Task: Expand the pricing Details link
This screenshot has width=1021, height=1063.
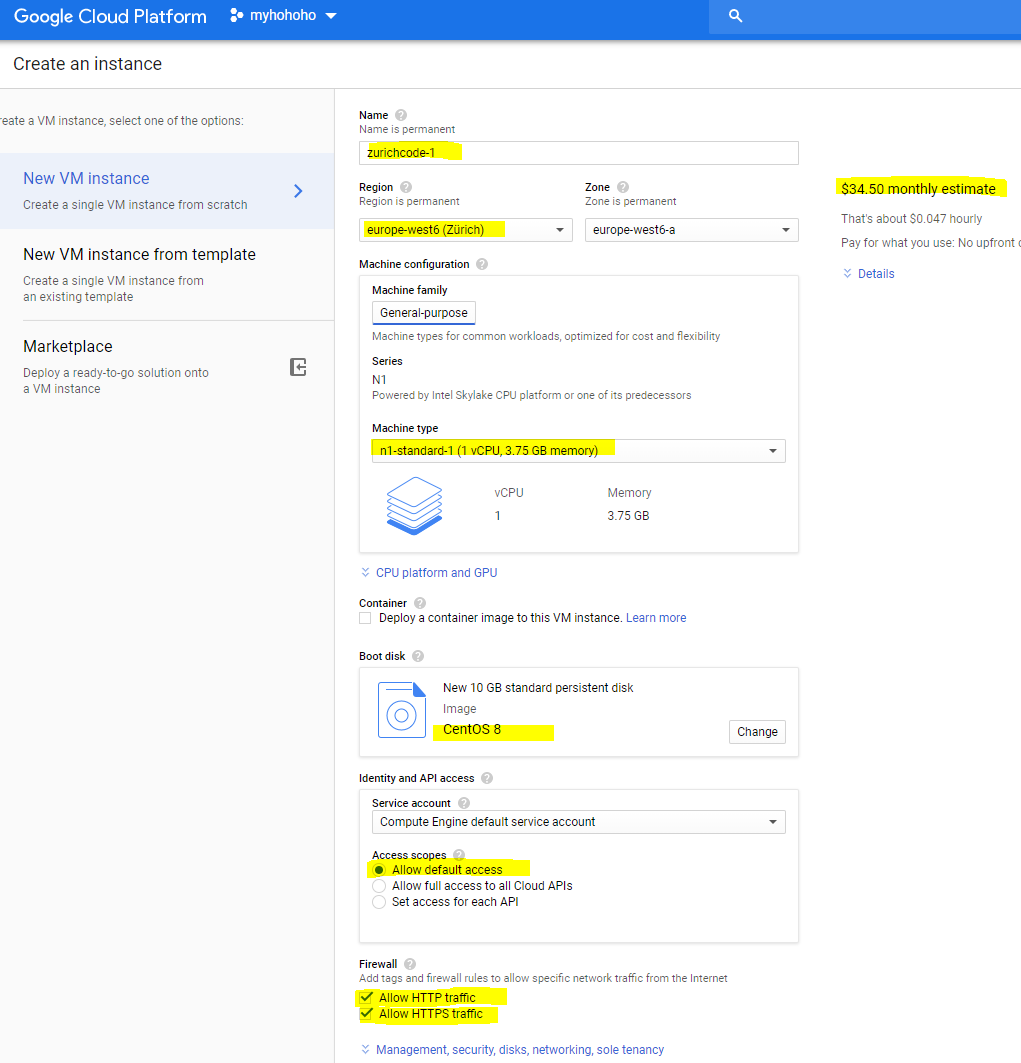Action: [x=868, y=273]
